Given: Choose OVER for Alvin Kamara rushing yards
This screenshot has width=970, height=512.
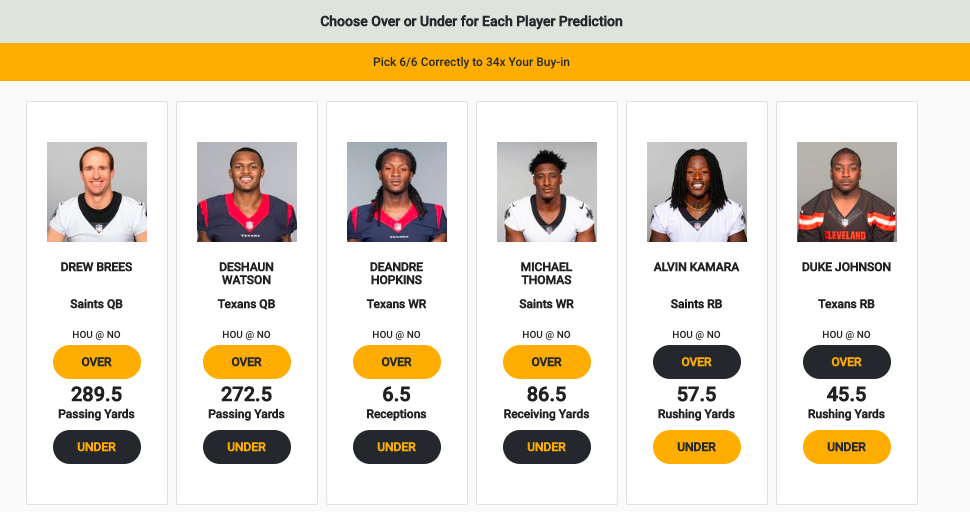Looking at the screenshot, I should click(697, 362).
